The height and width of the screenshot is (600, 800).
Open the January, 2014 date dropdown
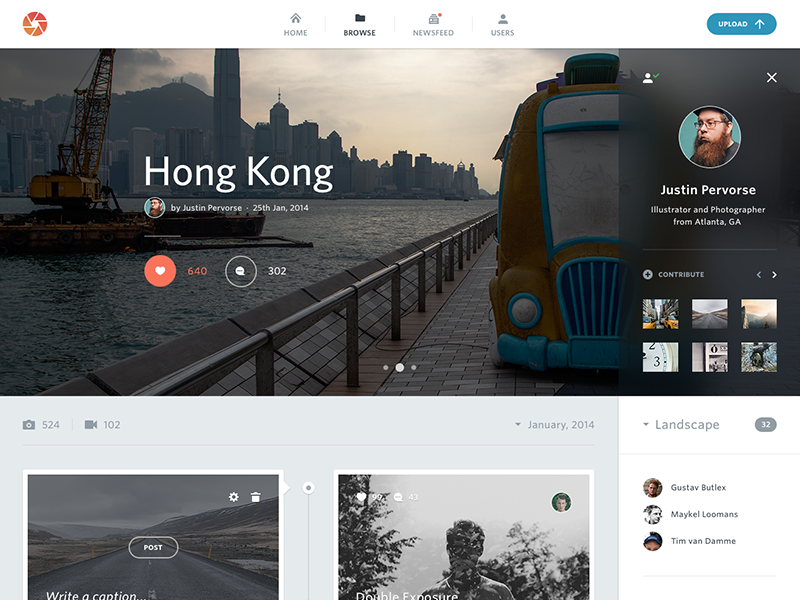click(x=554, y=425)
